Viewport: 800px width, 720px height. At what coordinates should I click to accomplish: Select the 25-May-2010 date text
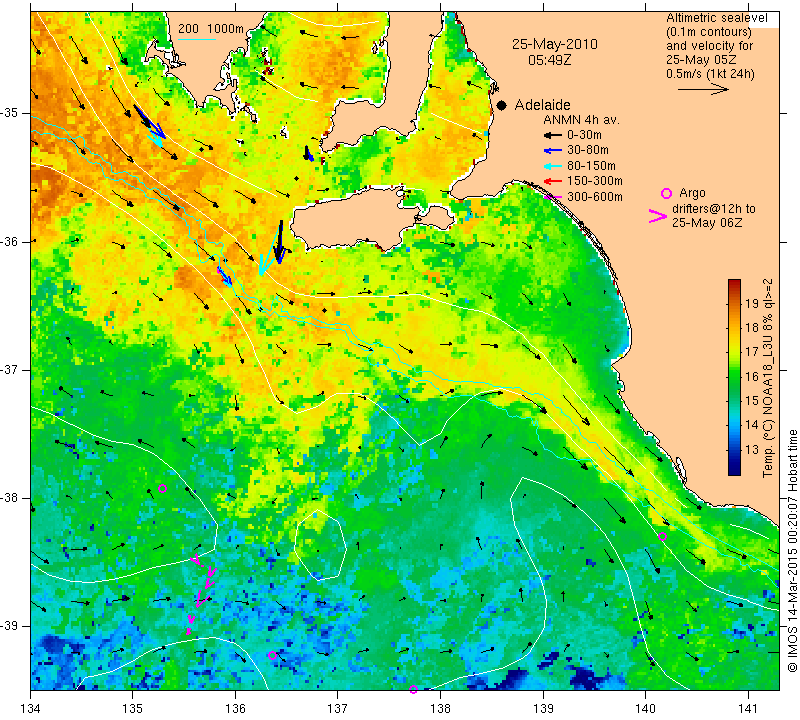555,44
